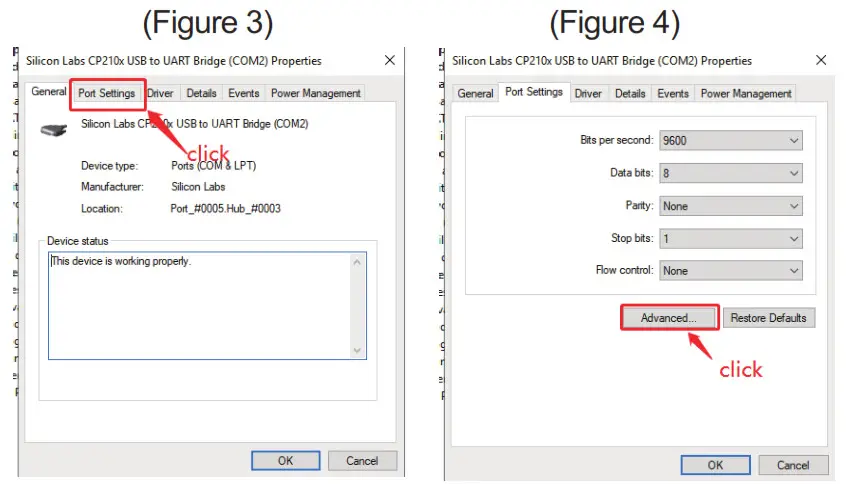The height and width of the screenshot is (494, 846).
Task: Open Power Management tab in Figure 4 dialog
Action: 746,93
